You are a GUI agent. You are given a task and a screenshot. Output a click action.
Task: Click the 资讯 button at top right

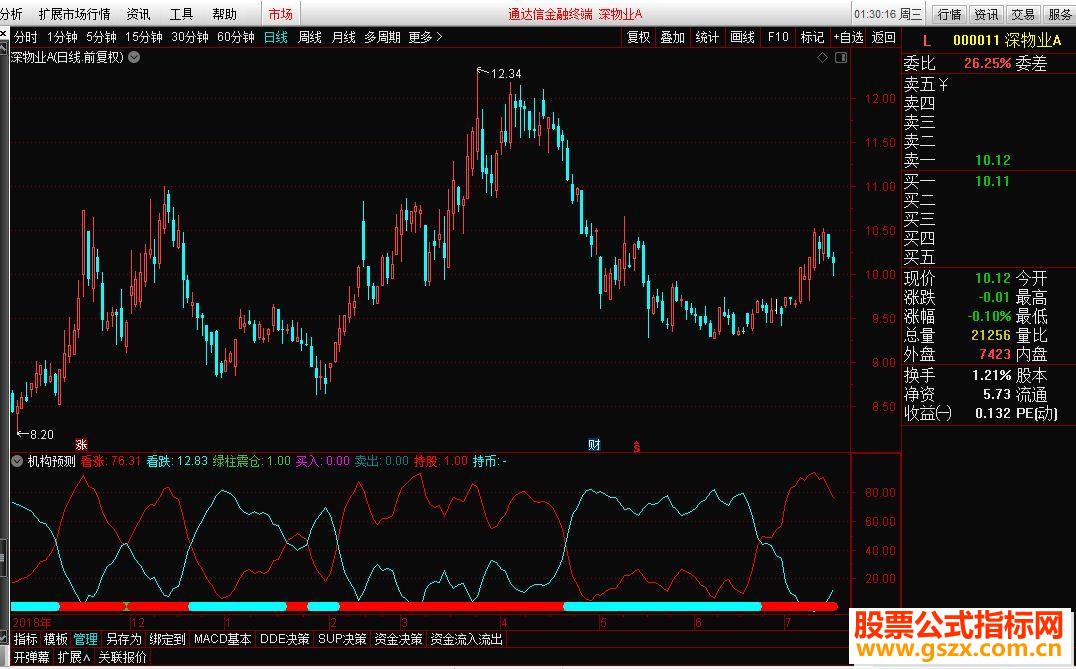986,14
